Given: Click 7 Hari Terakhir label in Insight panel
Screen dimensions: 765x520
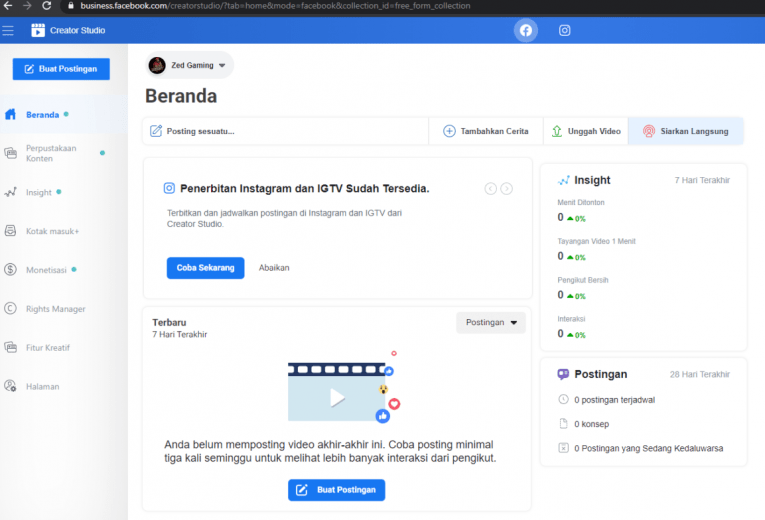Looking at the screenshot, I should [702, 180].
